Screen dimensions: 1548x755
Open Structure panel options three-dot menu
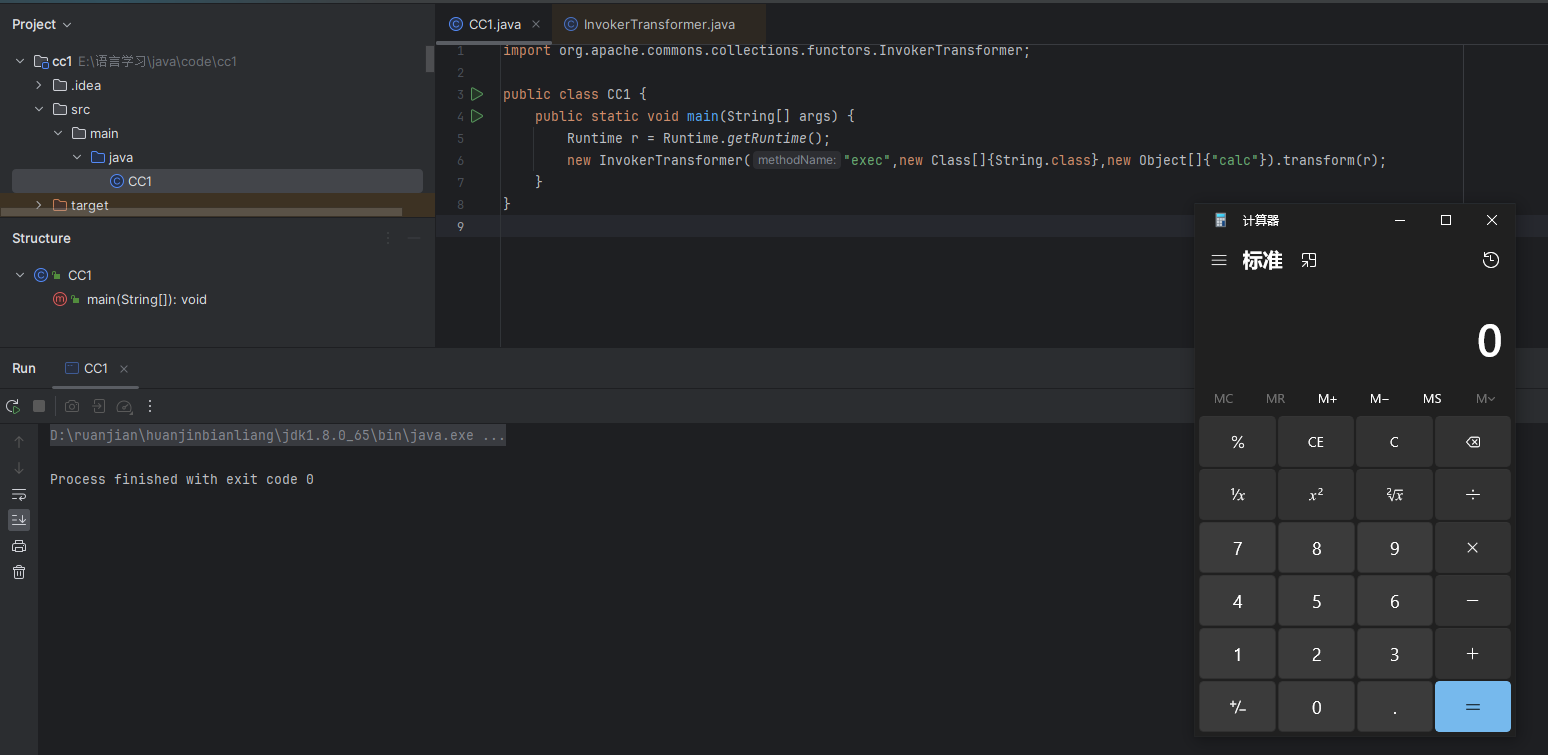(389, 238)
